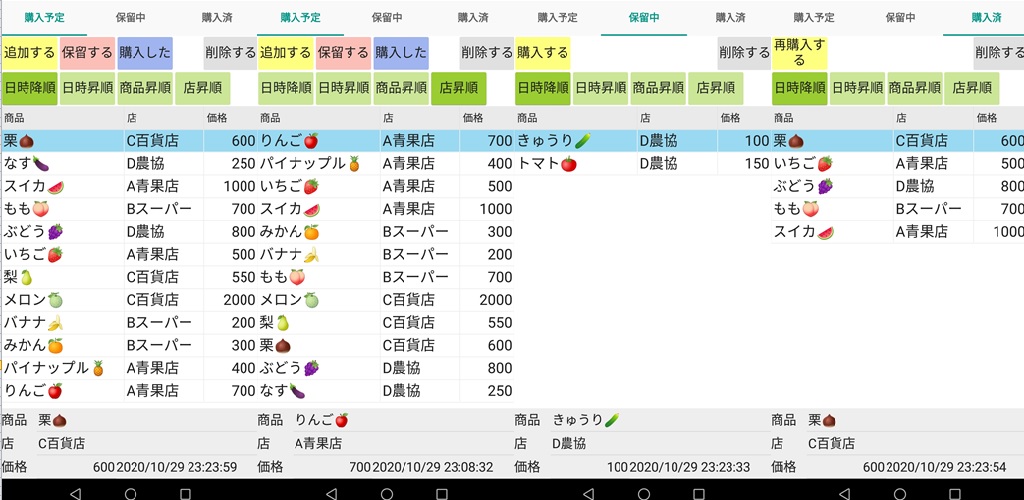
Task: Open 購入済 tab on the first screen
Action: 217,18
